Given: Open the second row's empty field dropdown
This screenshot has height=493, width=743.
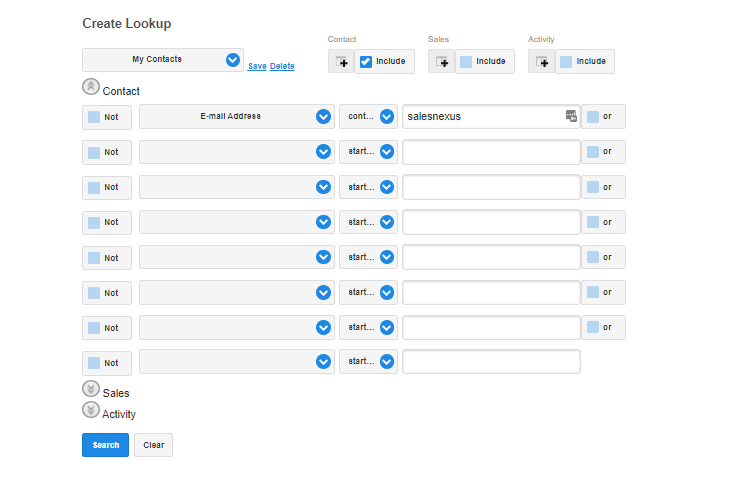Looking at the screenshot, I should [323, 152].
